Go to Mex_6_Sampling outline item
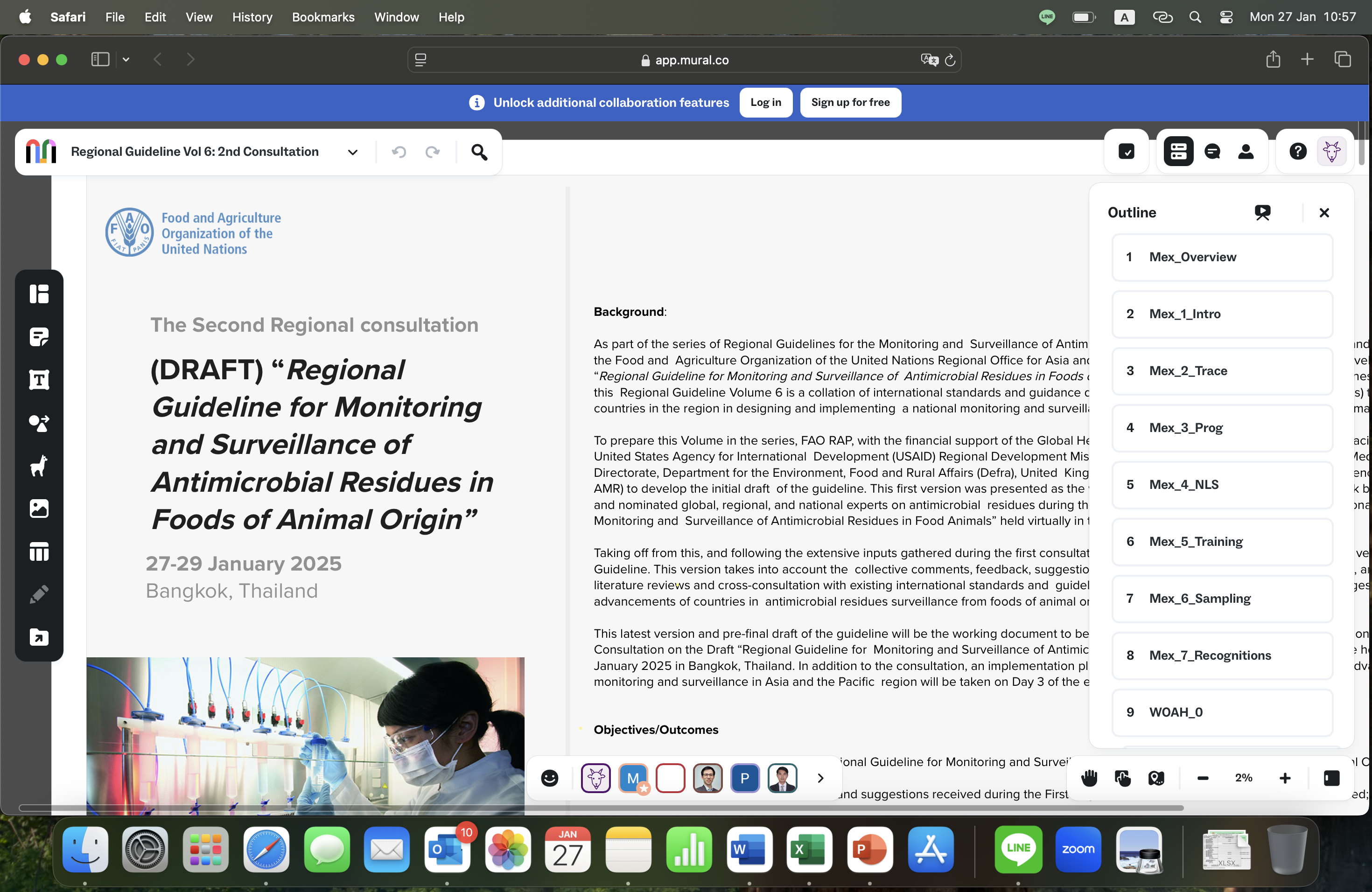This screenshot has height=892, width=1372. point(1222,599)
